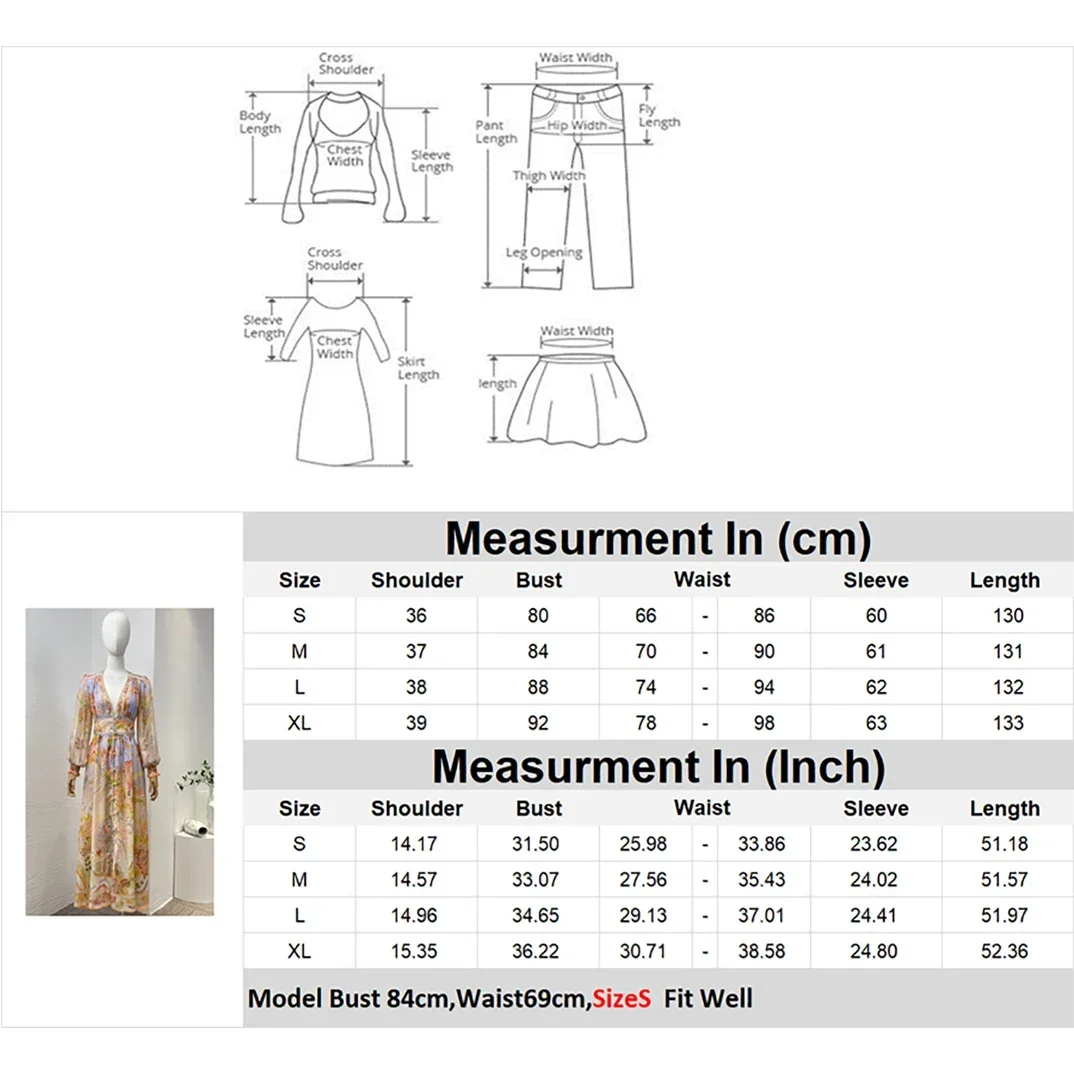Select bust value 80 in cm table

[538, 615]
